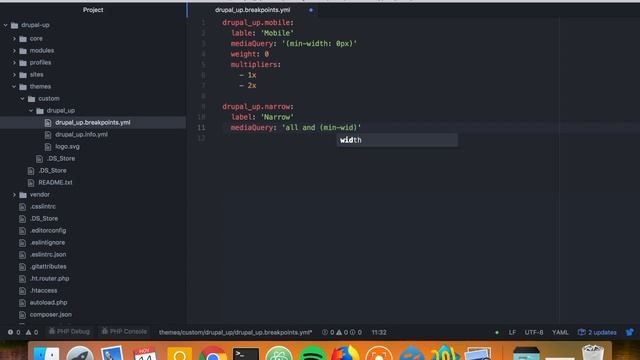This screenshot has width=640, height=360.
Task: Change YAML grammar selector
Action: tap(560, 332)
